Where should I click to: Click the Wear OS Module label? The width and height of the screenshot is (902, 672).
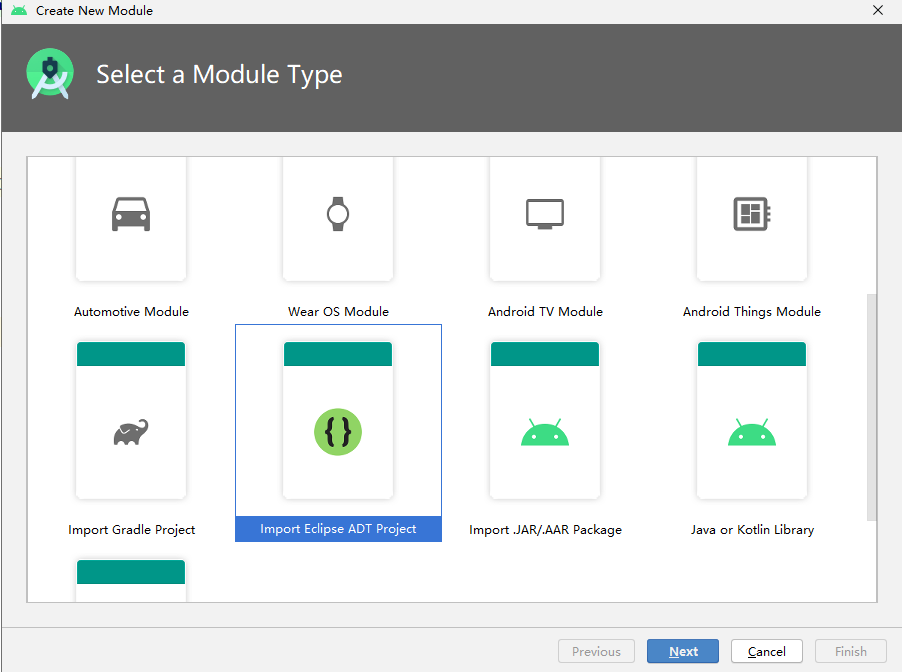pos(338,311)
